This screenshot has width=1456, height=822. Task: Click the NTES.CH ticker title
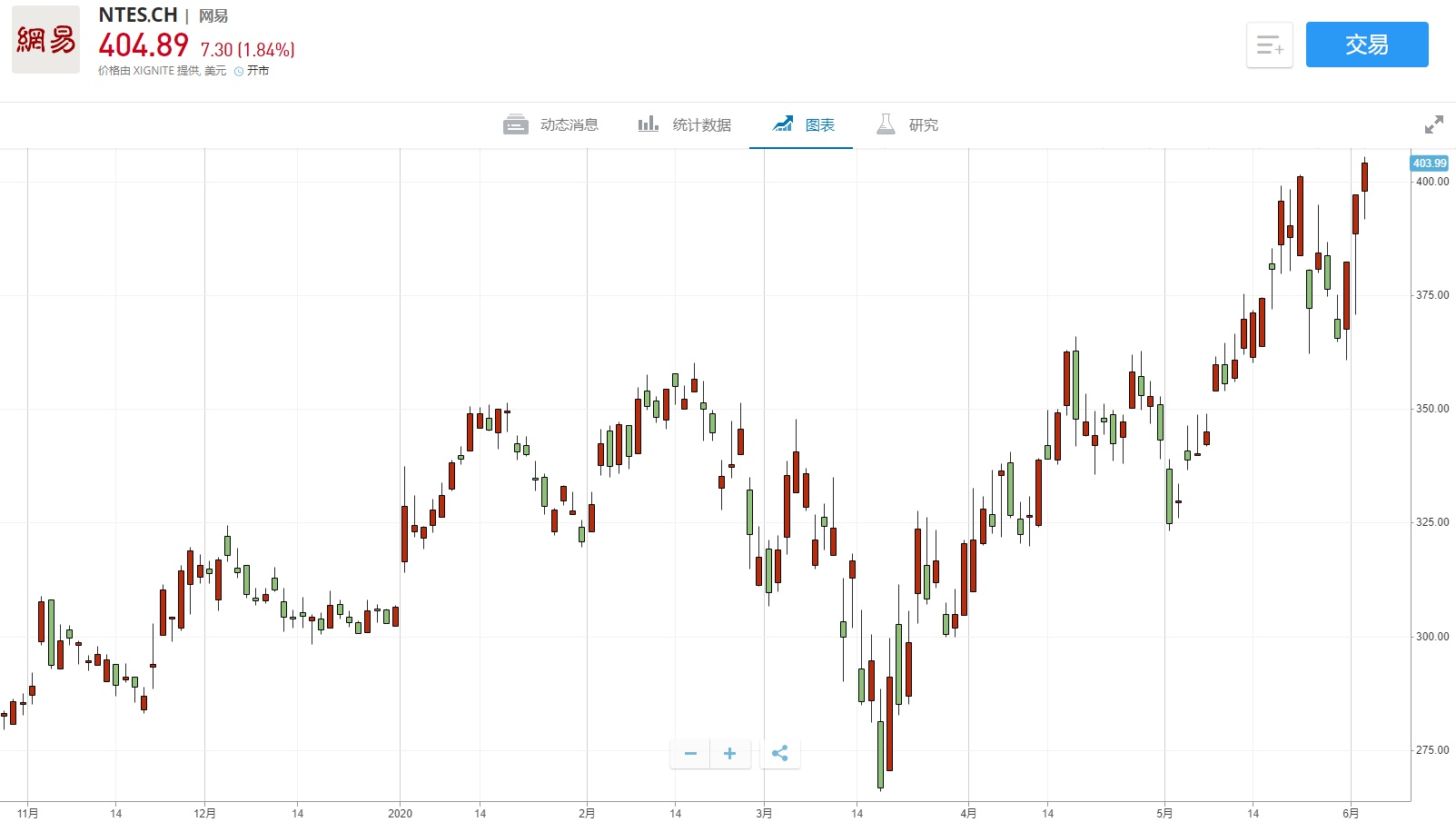pyautogui.click(x=138, y=15)
